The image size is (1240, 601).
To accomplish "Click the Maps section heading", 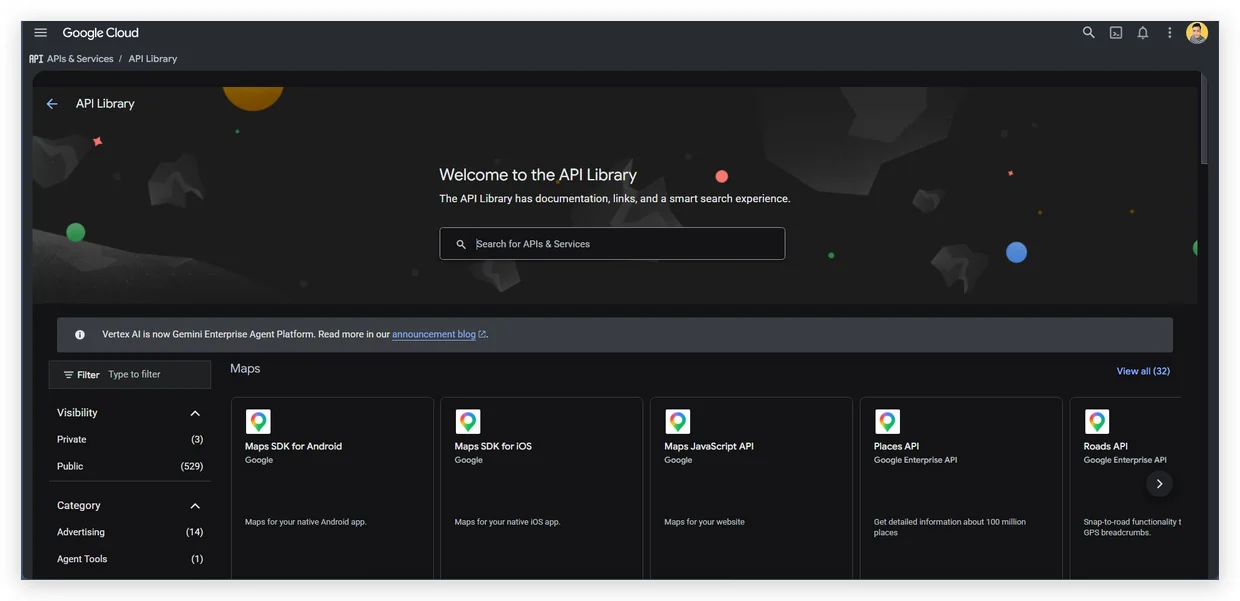I will [x=245, y=369].
